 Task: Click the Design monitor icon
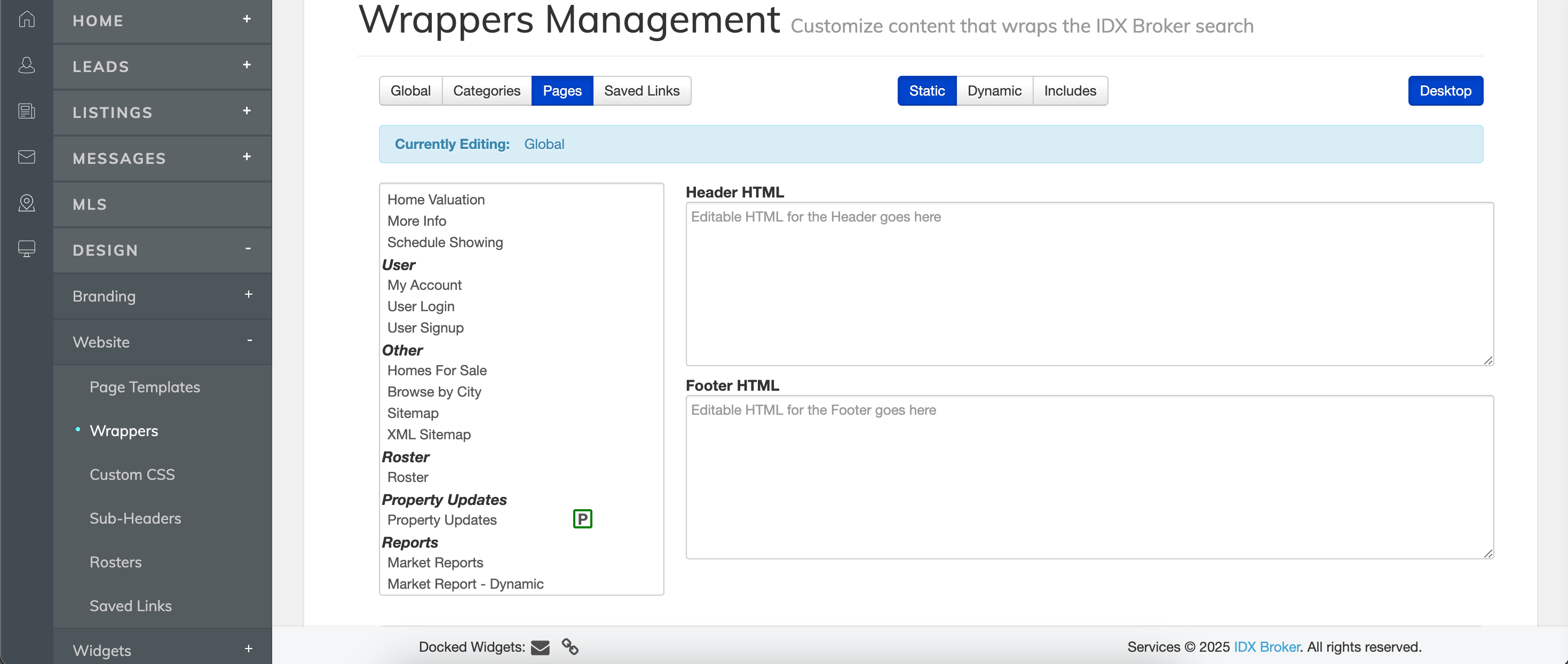(26, 249)
